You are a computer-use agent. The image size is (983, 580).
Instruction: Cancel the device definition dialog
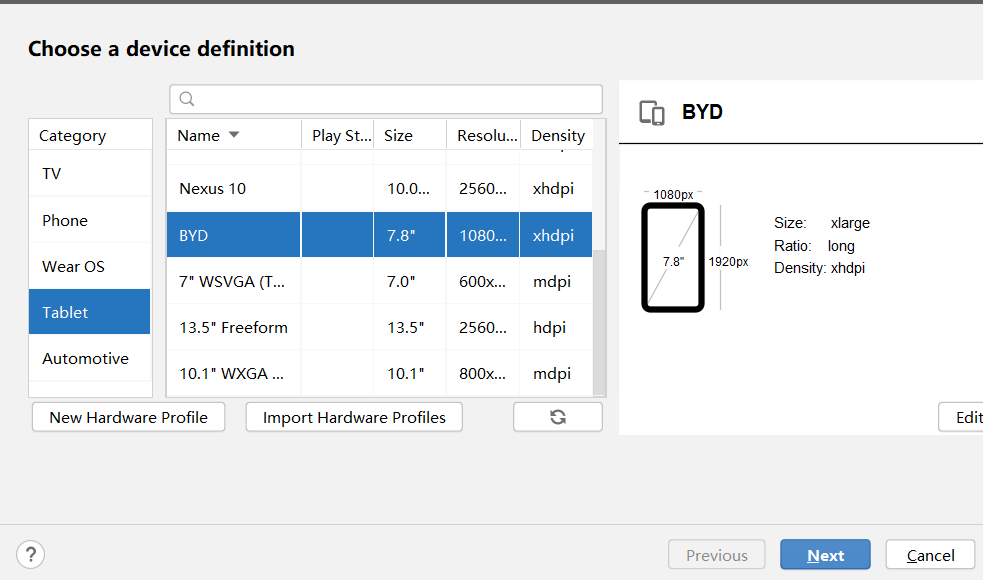tap(930, 555)
